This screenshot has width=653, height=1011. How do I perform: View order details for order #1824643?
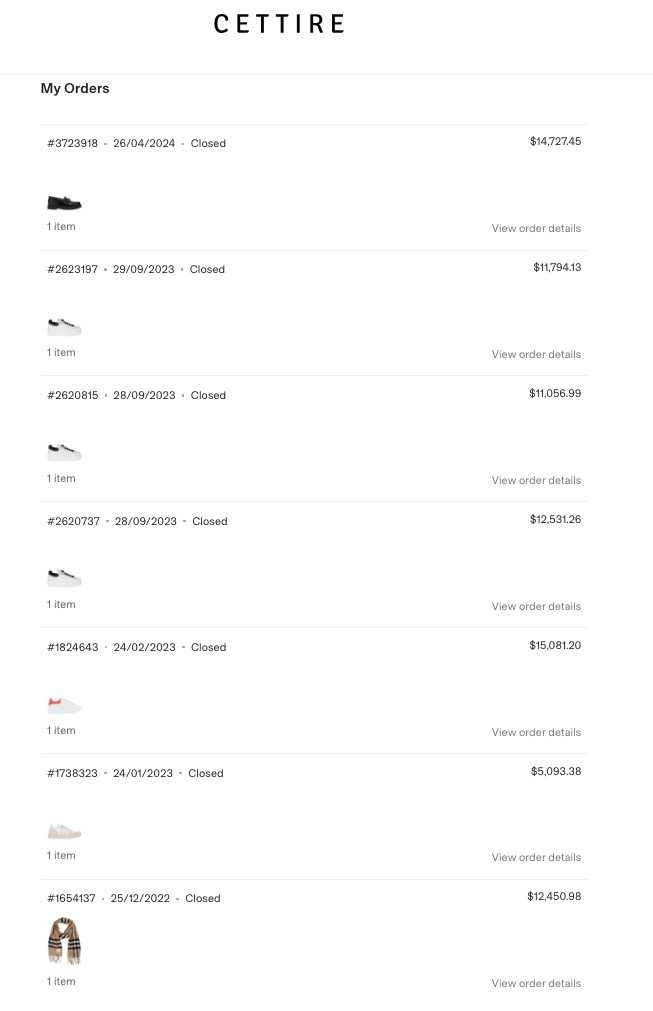pos(536,732)
